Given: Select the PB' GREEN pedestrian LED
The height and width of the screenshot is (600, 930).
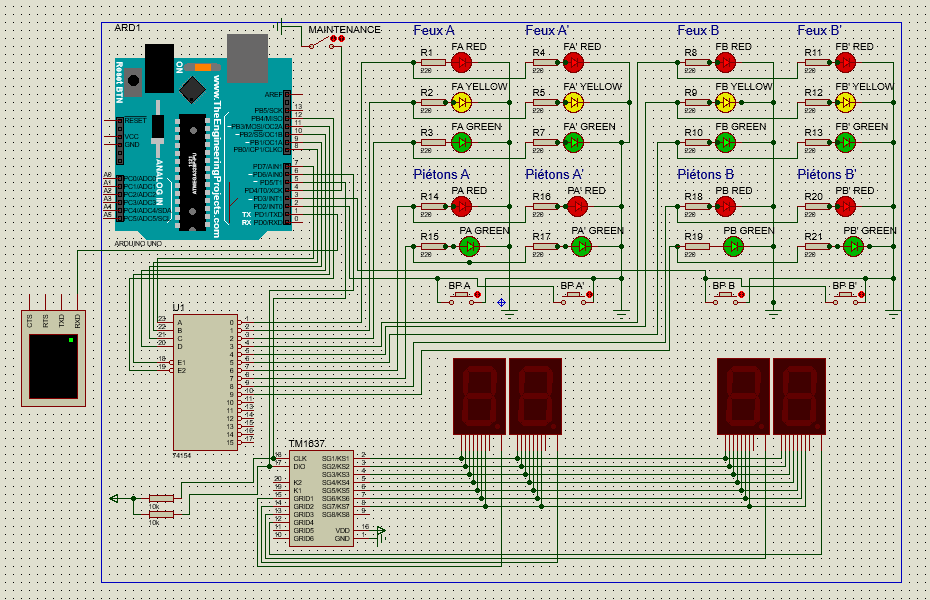Looking at the screenshot, I should click(853, 247).
